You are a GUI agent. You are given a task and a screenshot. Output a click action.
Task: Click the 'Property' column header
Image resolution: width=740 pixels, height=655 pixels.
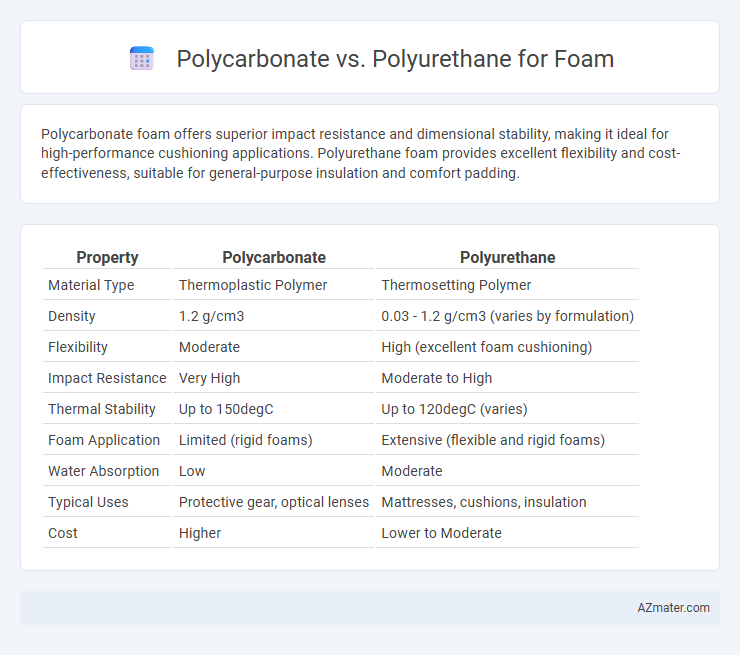point(107,257)
